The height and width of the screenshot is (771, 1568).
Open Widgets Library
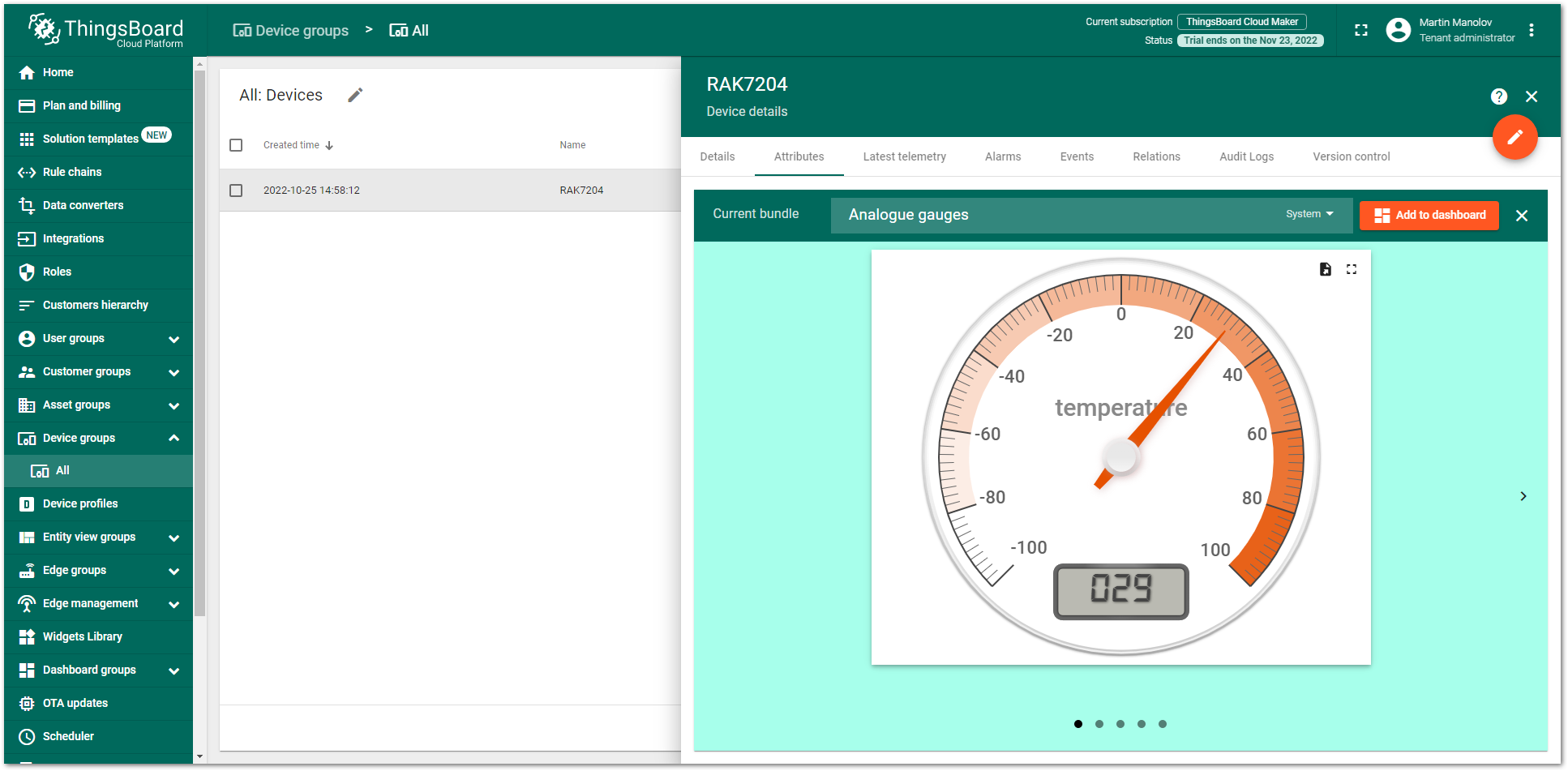point(98,636)
